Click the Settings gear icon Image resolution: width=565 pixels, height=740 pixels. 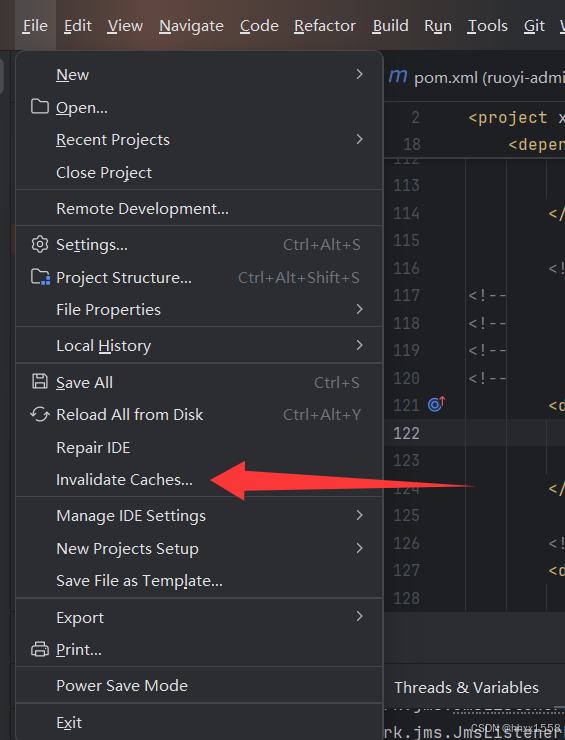(x=40, y=244)
